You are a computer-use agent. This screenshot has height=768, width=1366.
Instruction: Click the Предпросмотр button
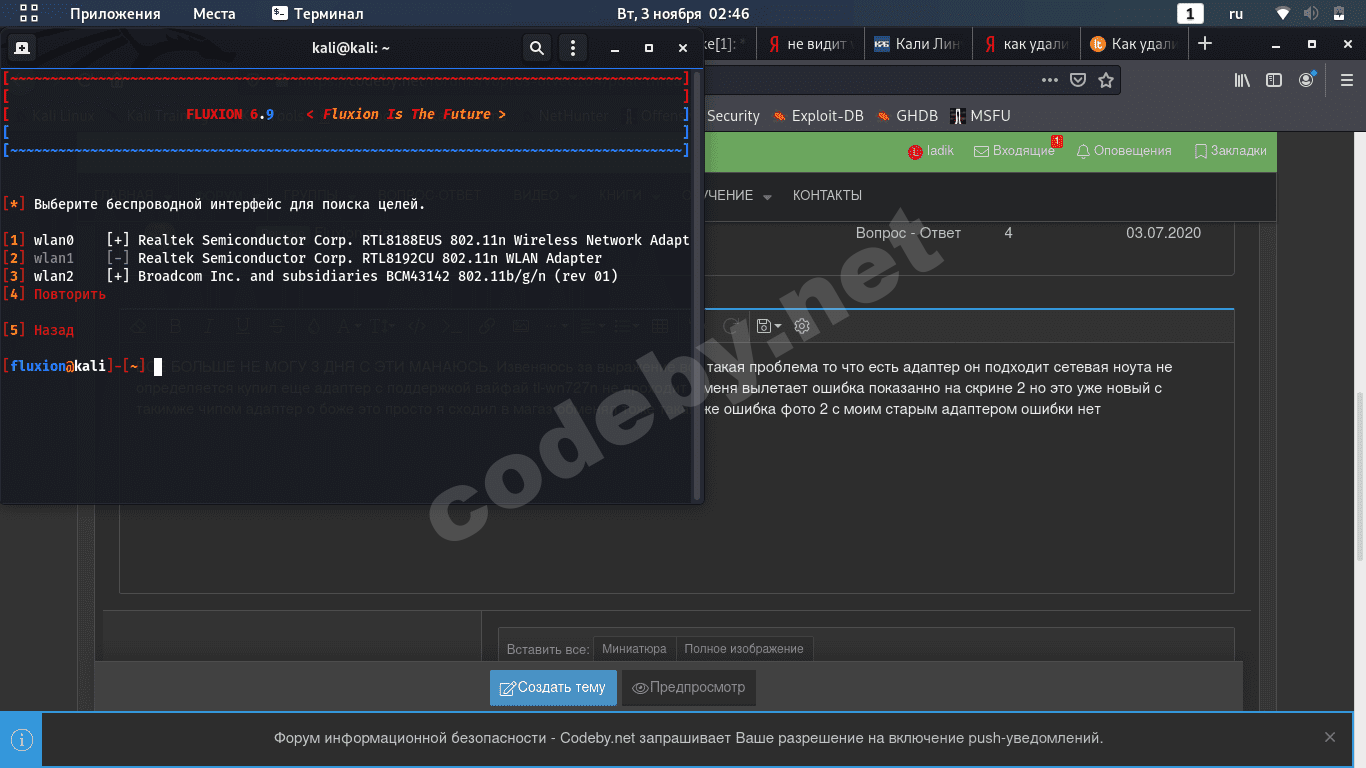click(689, 688)
